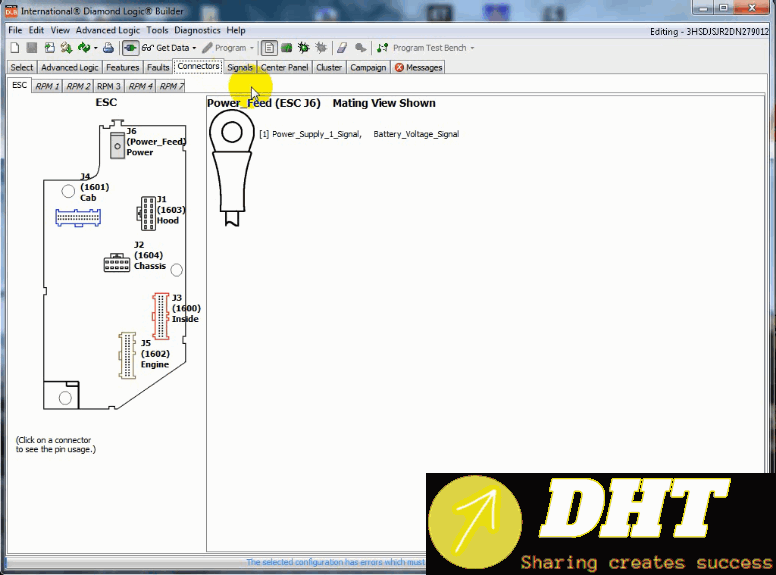
Task: Click the Power_Supply_1_Signal pin text
Action: pos(317,134)
